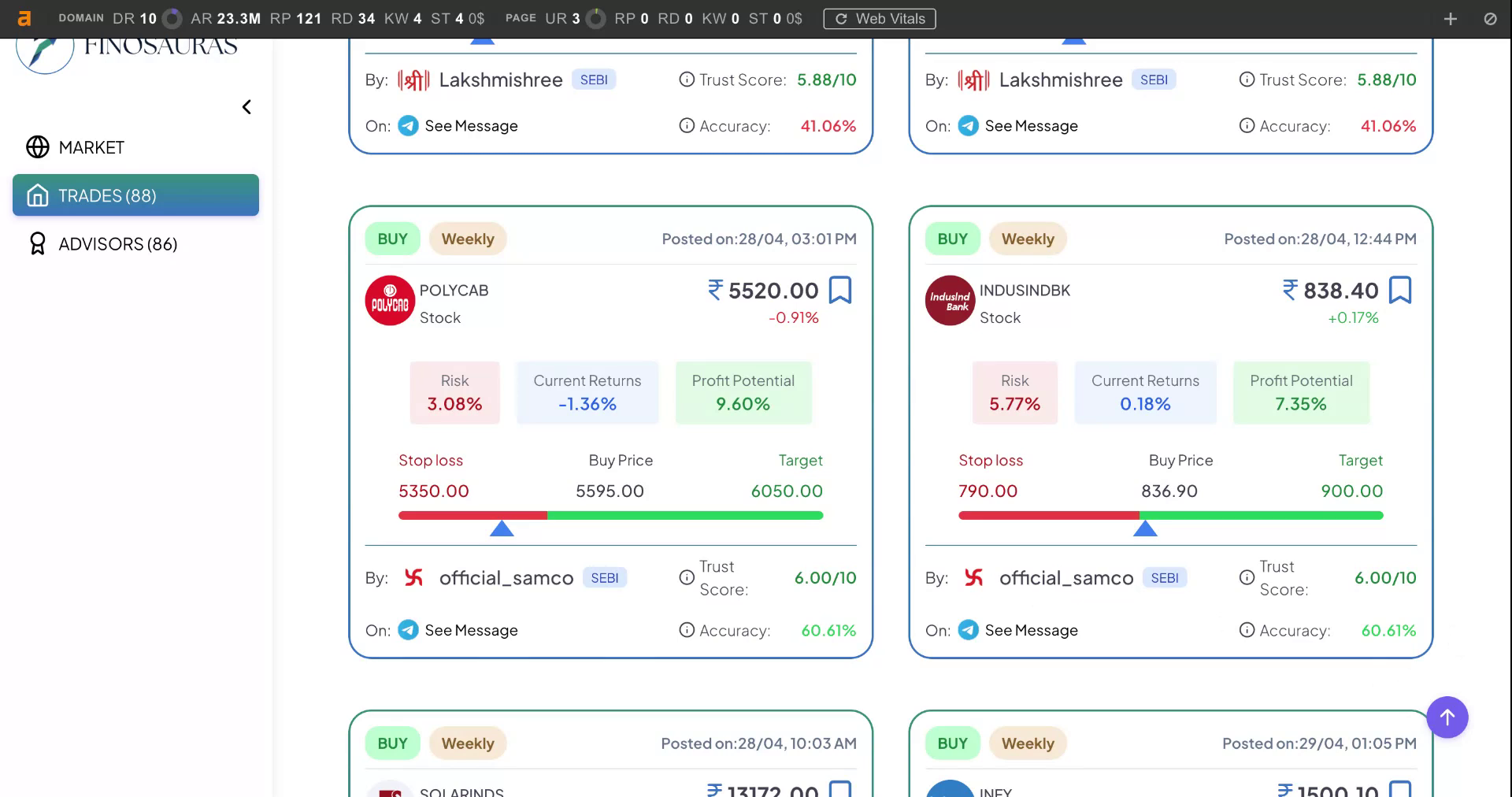
Task: Click BUY tag on INDUSINDBK card
Action: [x=952, y=239]
